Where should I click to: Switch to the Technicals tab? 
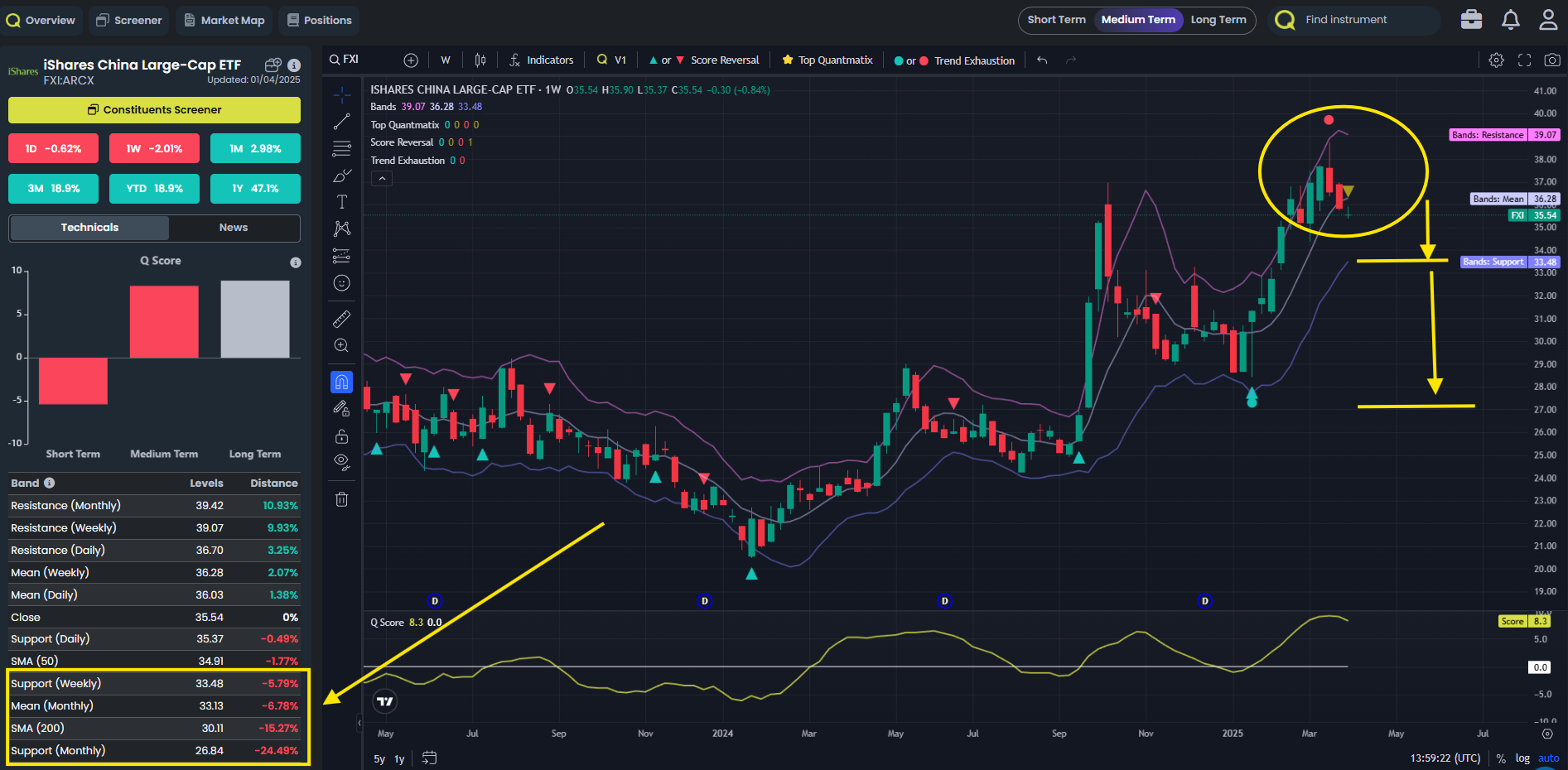pyautogui.click(x=89, y=228)
